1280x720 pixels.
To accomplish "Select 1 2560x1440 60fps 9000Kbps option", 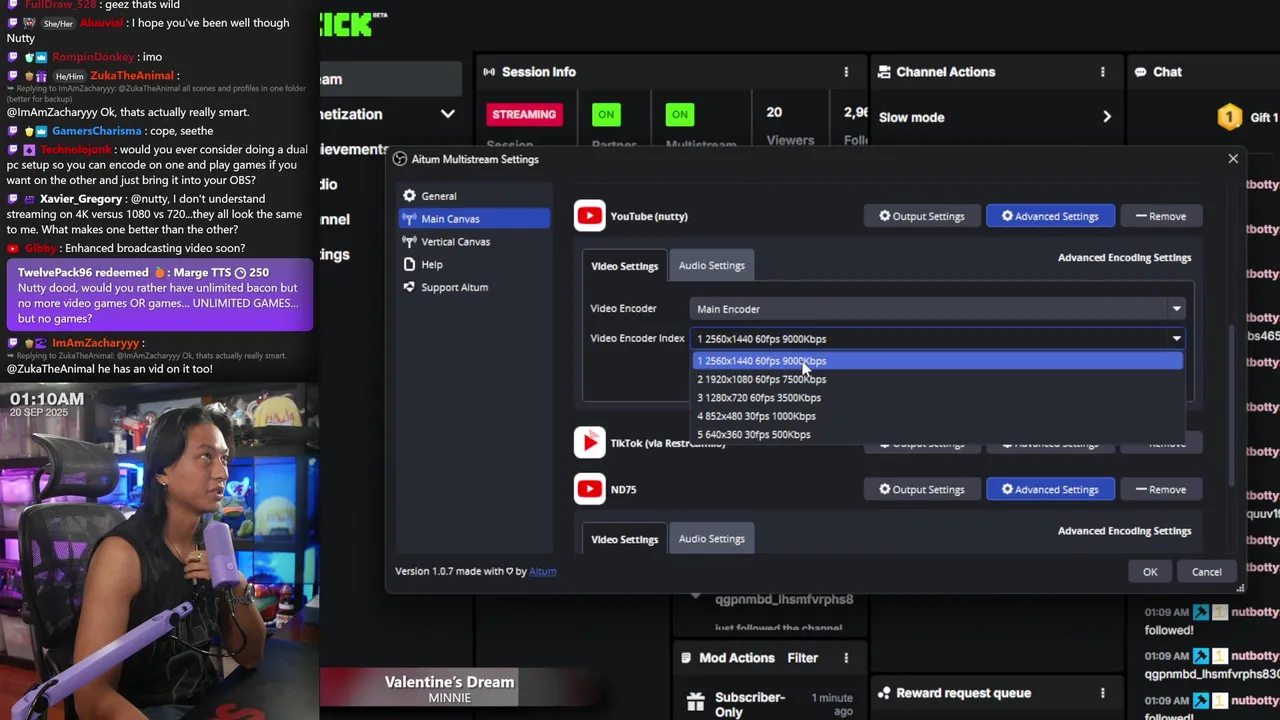I will [937, 361].
